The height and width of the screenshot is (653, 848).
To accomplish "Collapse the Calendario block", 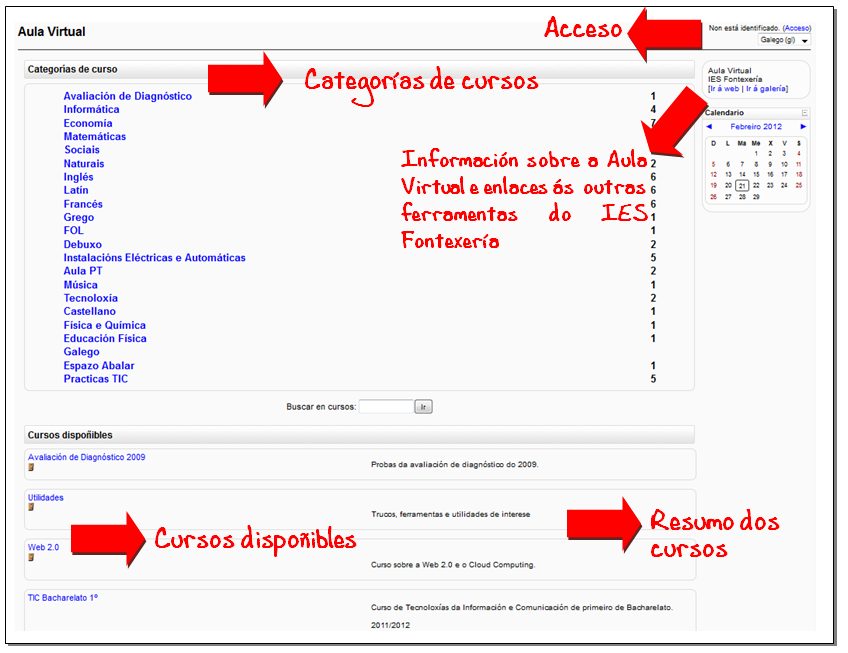I will pos(805,113).
